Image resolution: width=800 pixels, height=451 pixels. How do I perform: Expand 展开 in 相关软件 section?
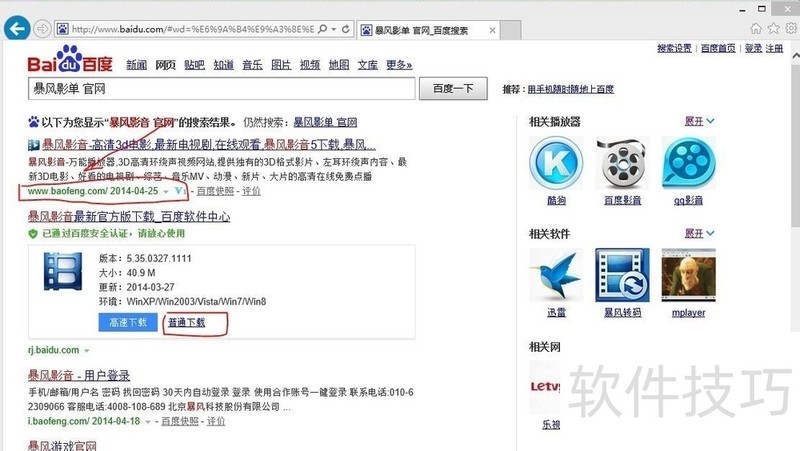point(699,234)
